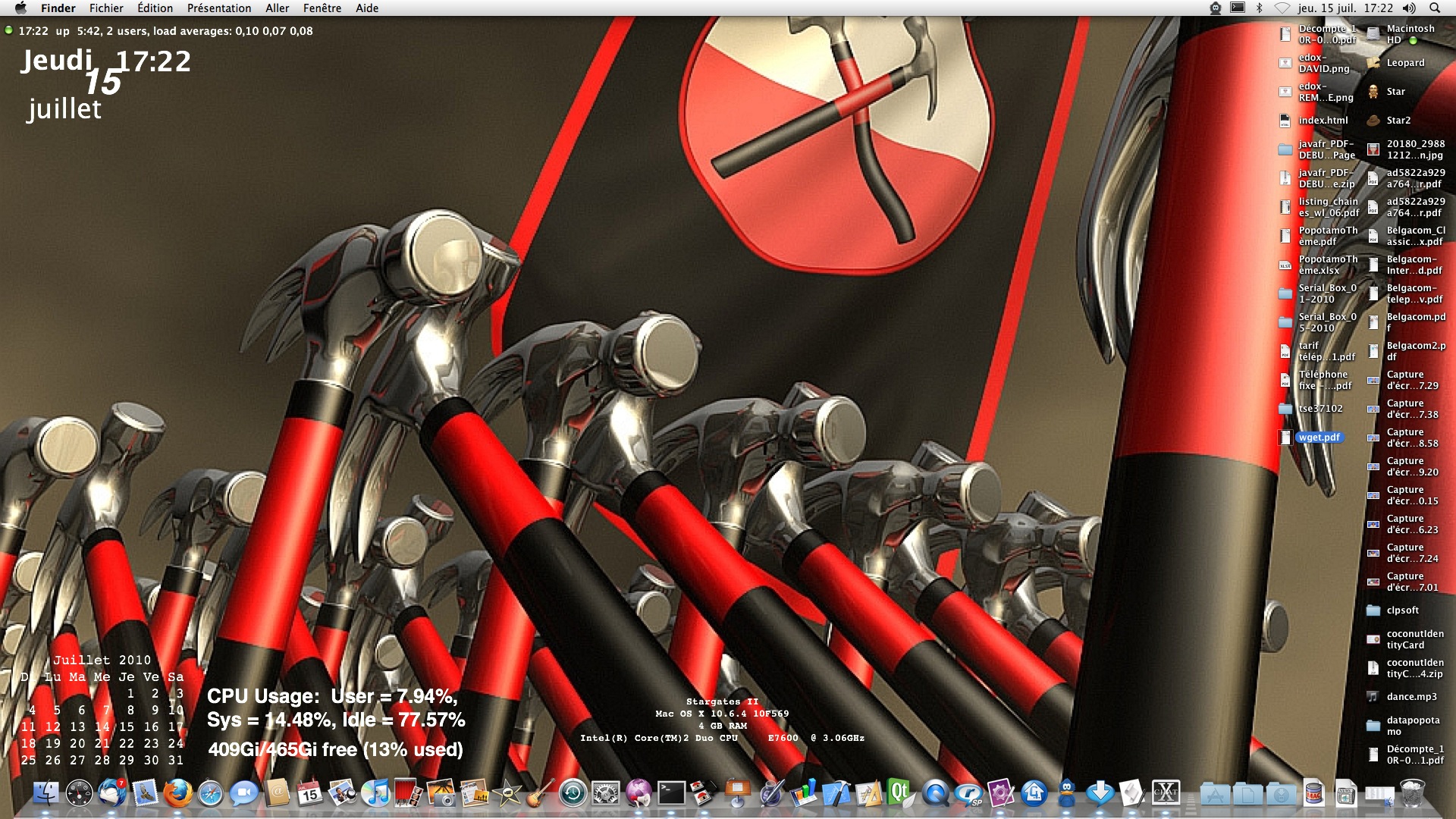Select the 20180_2988 1212…n.jpg image file
1456x819 pixels.
[1406, 149]
